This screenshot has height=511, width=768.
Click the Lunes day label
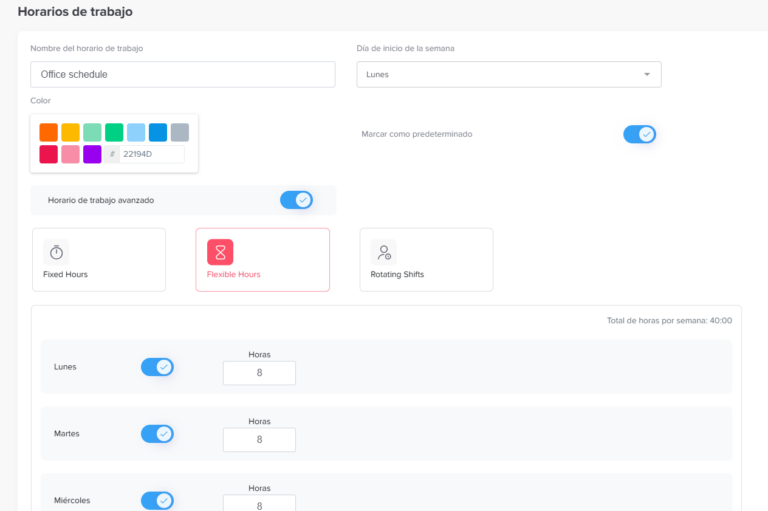65,367
